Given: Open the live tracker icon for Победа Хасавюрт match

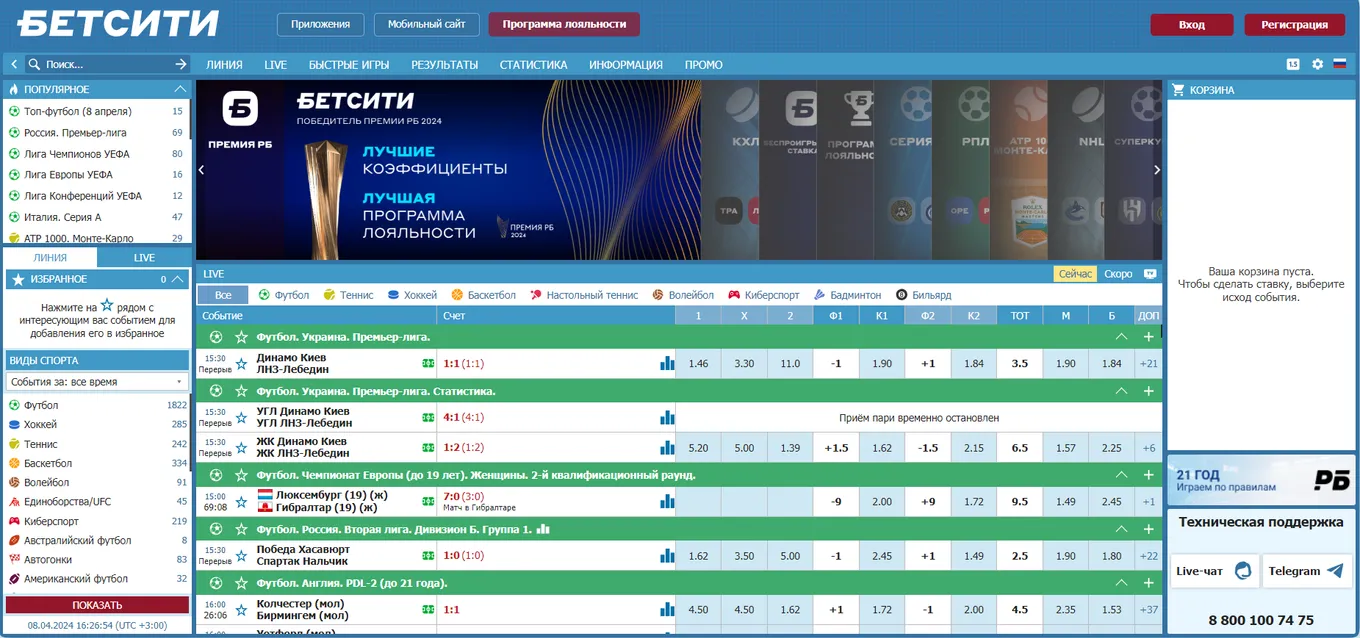Looking at the screenshot, I should pos(428,556).
